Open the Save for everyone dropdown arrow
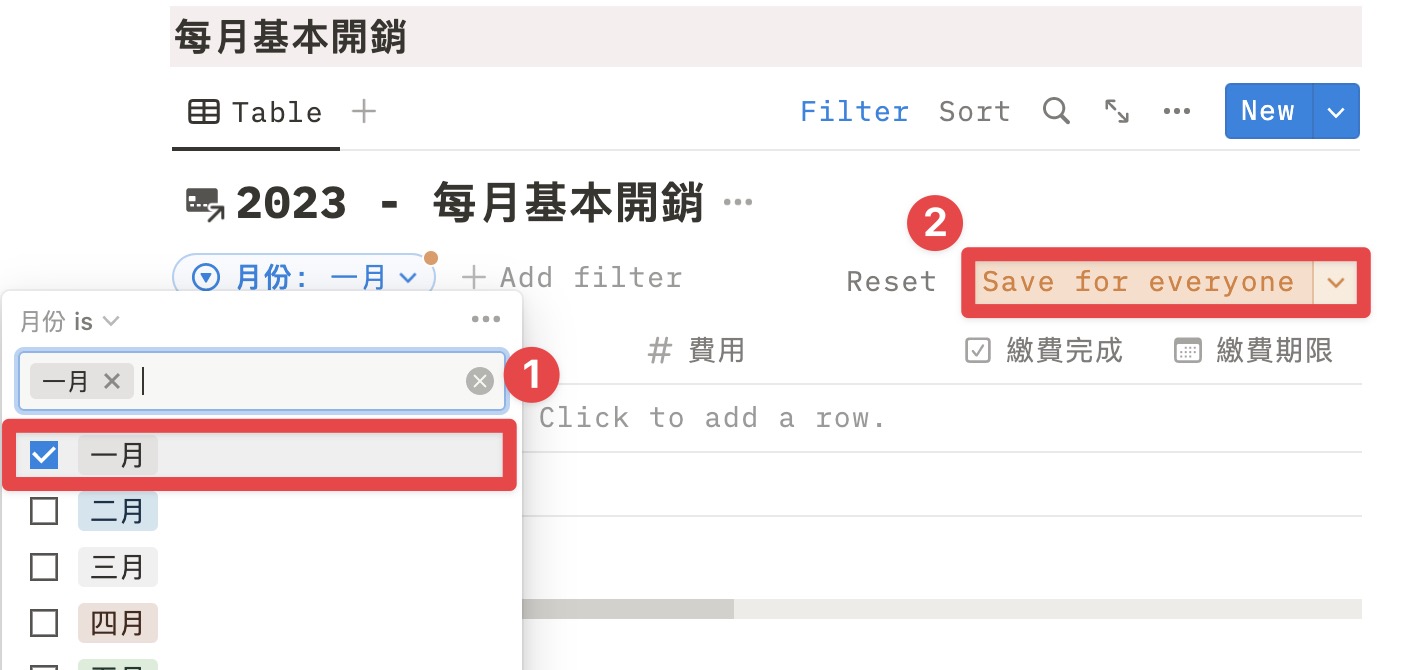 [1336, 283]
